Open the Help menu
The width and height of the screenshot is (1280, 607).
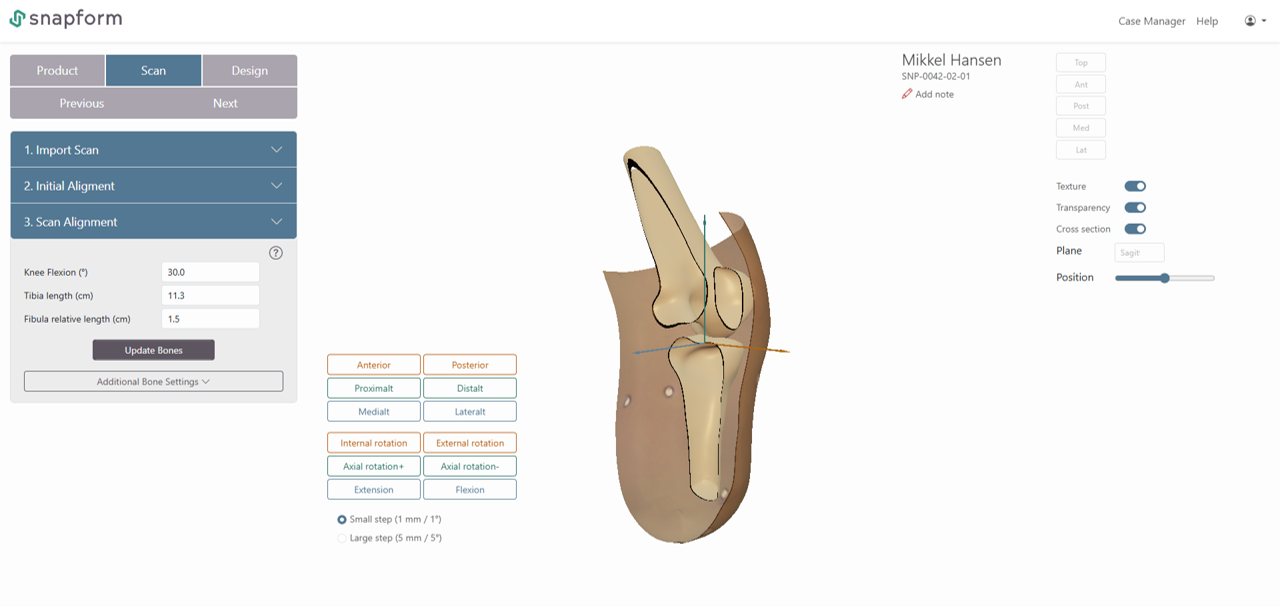tap(1207, 21)
